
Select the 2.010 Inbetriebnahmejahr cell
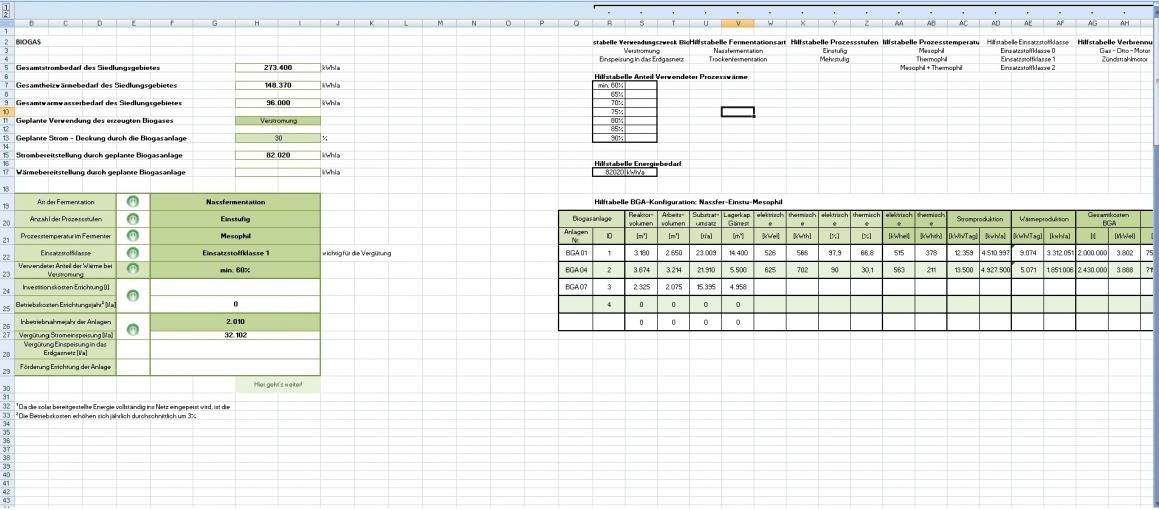click(235, 322)
